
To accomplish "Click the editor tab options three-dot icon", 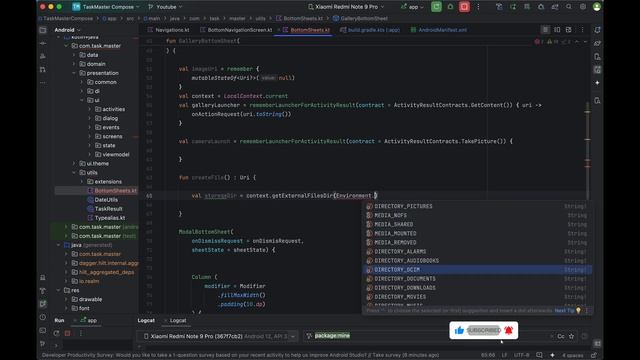I will pyautogui.click(x=582, y=30).
